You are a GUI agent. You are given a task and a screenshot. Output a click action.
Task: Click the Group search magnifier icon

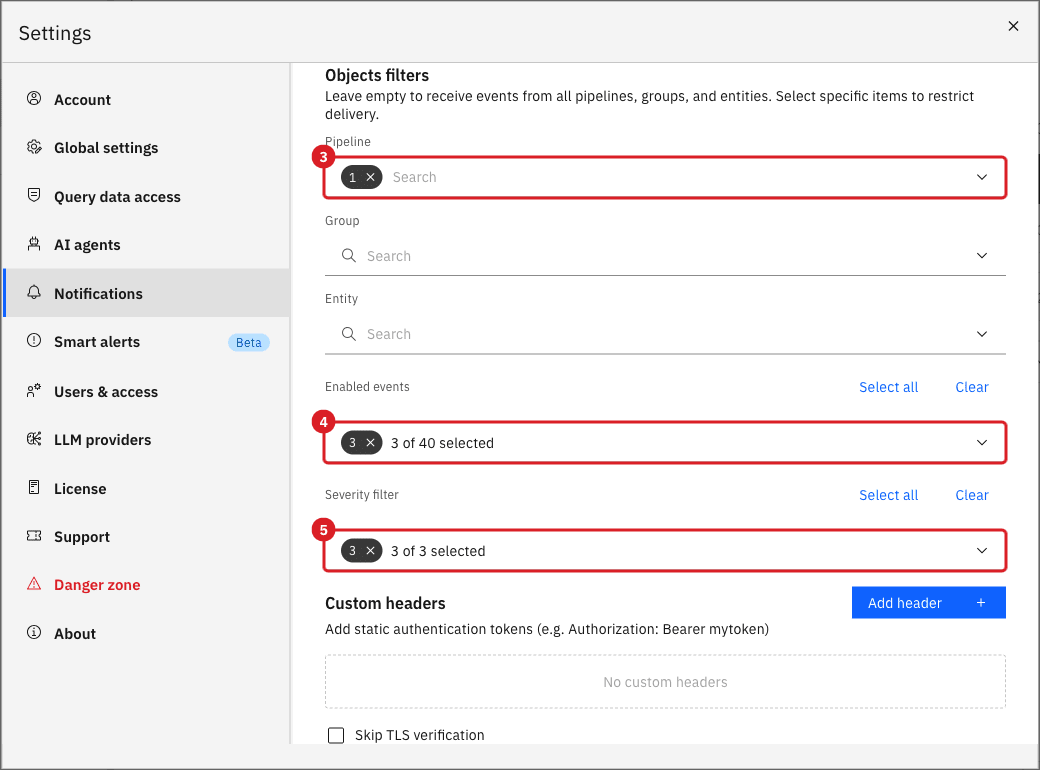349,255
